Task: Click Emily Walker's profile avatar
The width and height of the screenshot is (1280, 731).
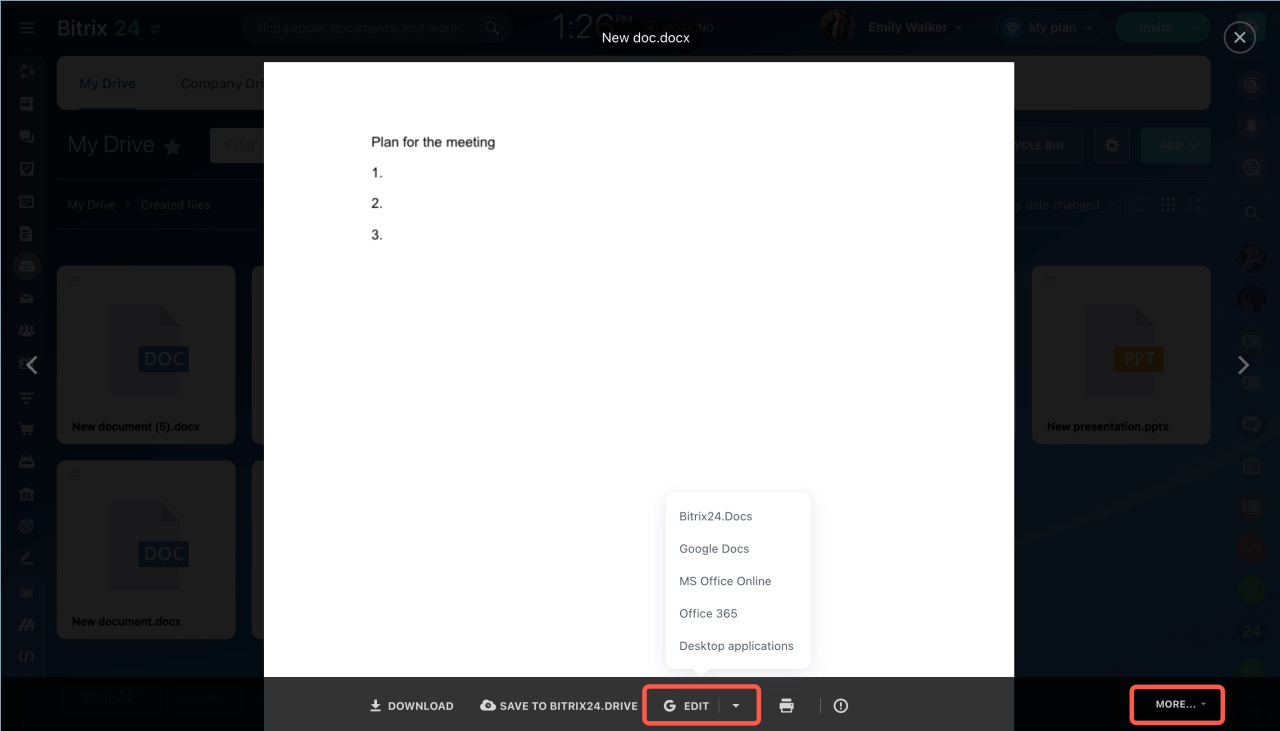Action: 838,28
